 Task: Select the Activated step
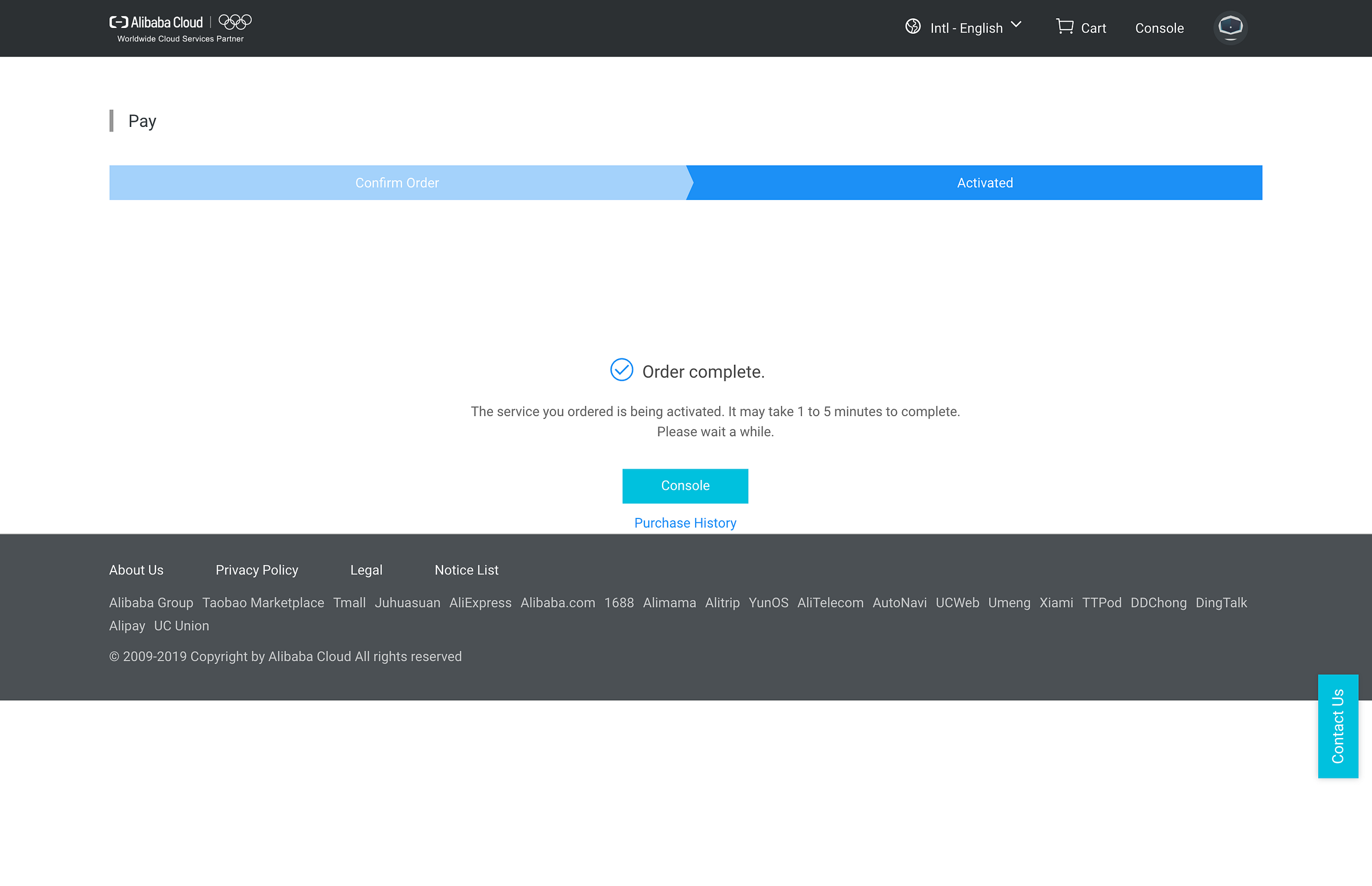pos(984,183)
